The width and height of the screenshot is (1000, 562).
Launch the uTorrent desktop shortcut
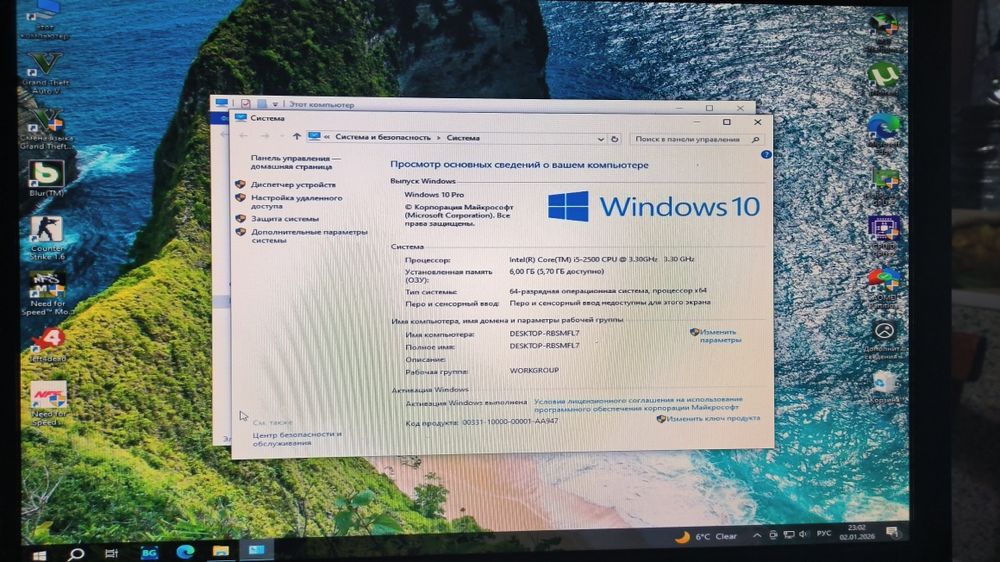(883, 79)
